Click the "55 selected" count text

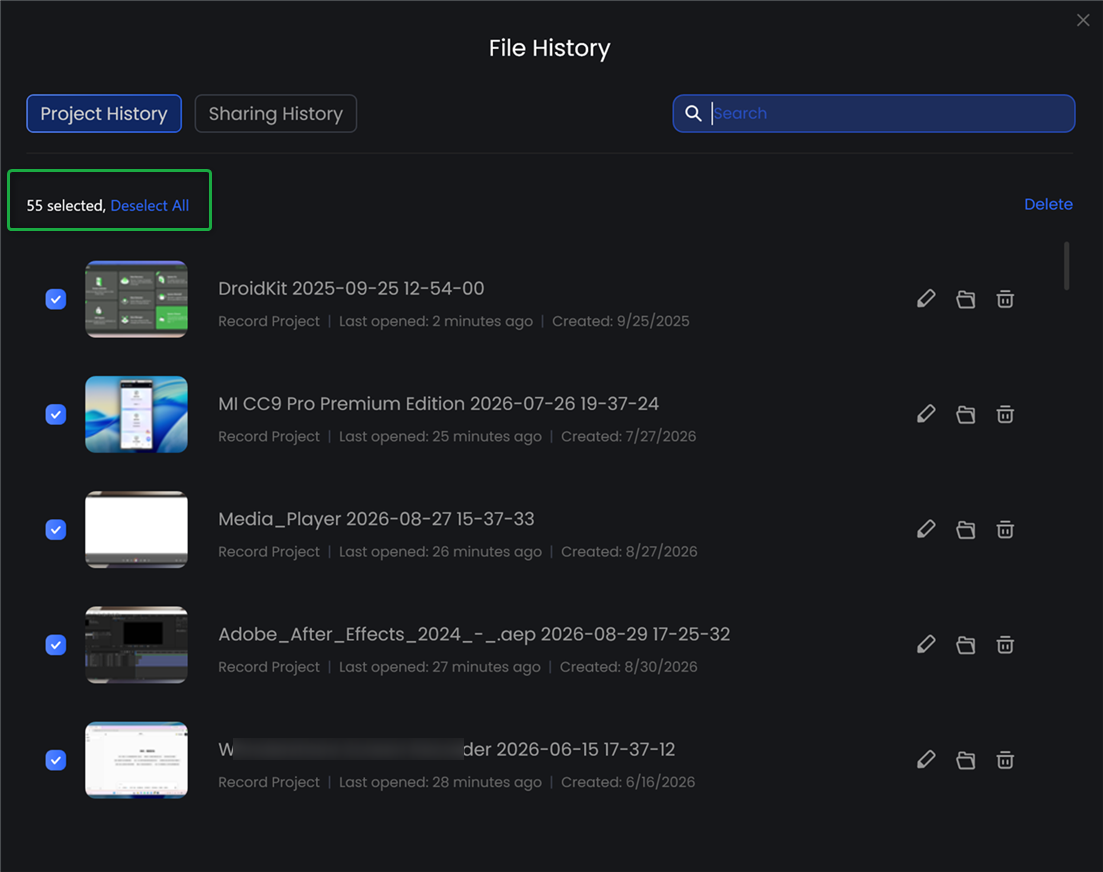pos(66,205)
